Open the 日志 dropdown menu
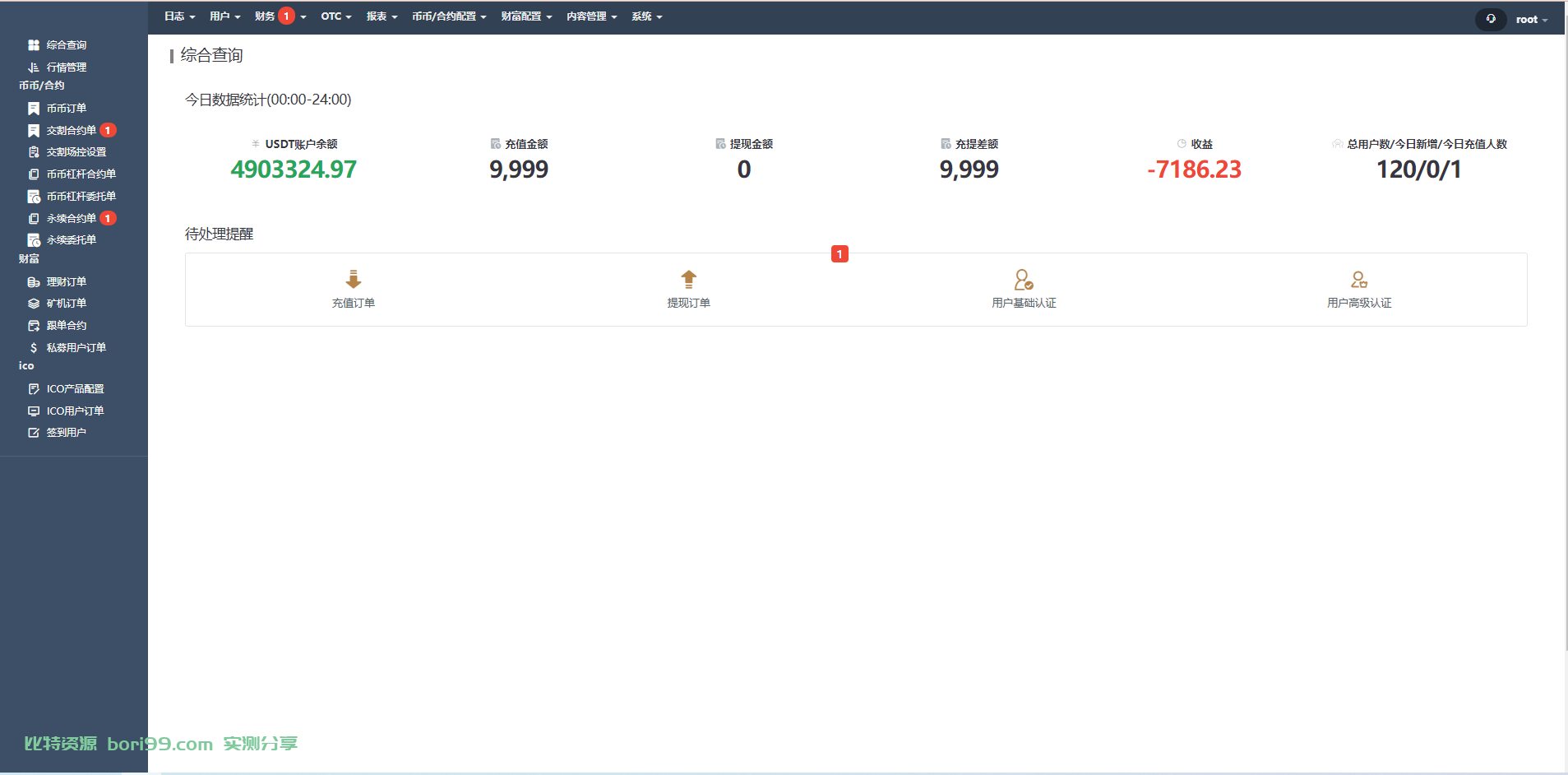Viewport: 1568px width, 775px height. click(179, 16)
